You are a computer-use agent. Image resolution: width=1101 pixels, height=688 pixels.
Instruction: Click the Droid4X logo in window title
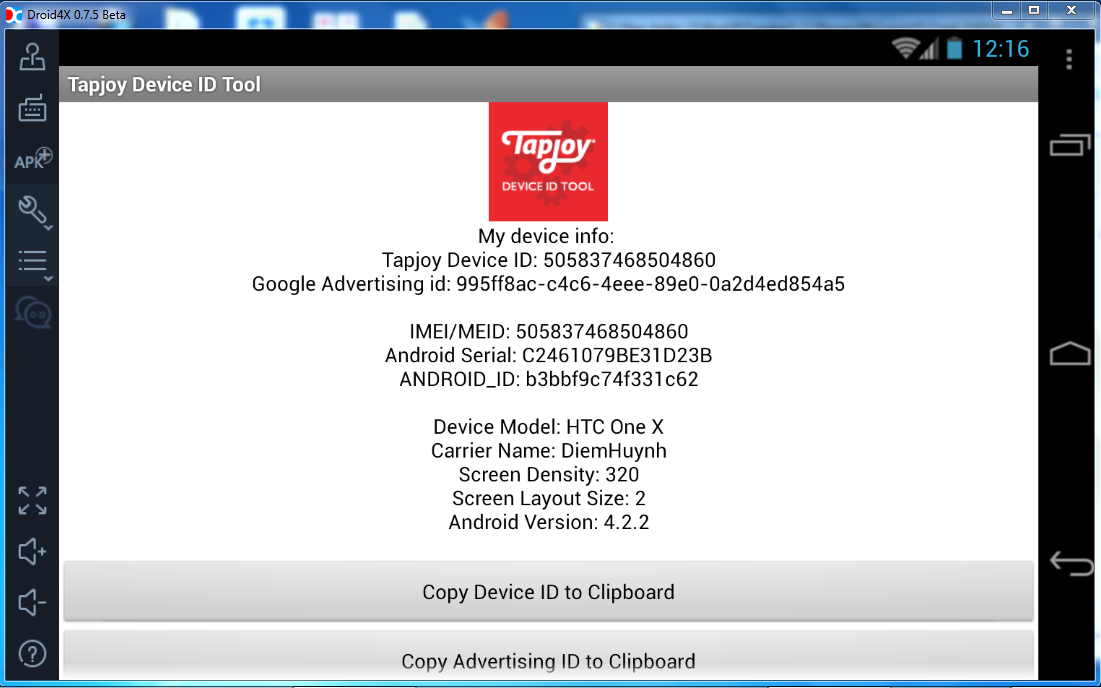click(14, 14)
